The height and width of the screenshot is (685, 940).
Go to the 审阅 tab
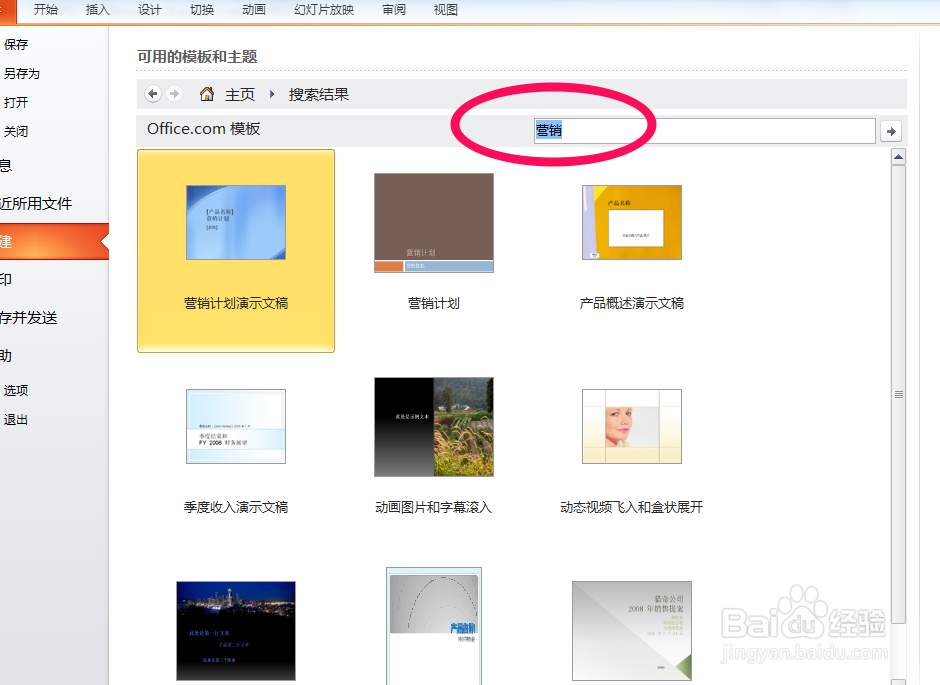tap(394, 10)
